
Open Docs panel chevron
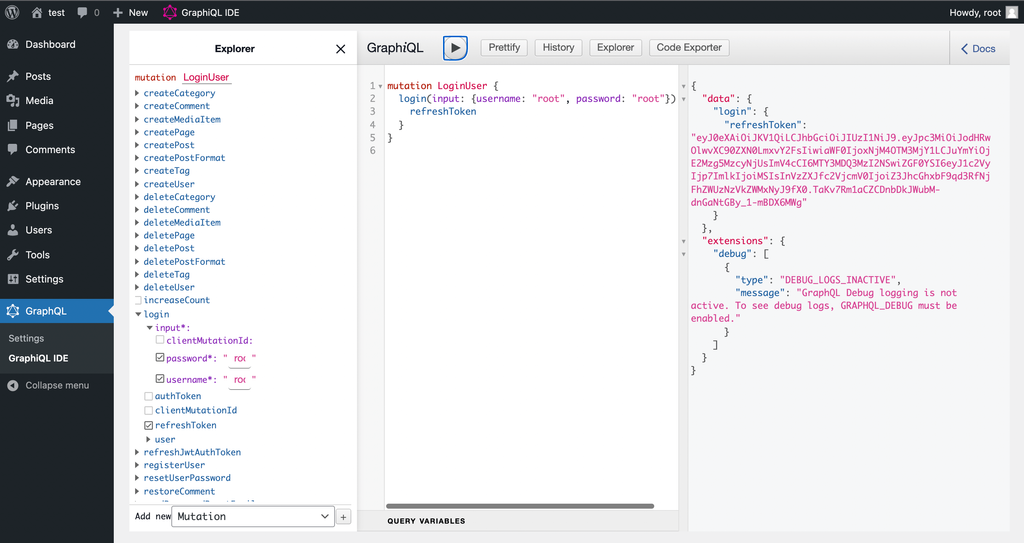coord(965,49)
